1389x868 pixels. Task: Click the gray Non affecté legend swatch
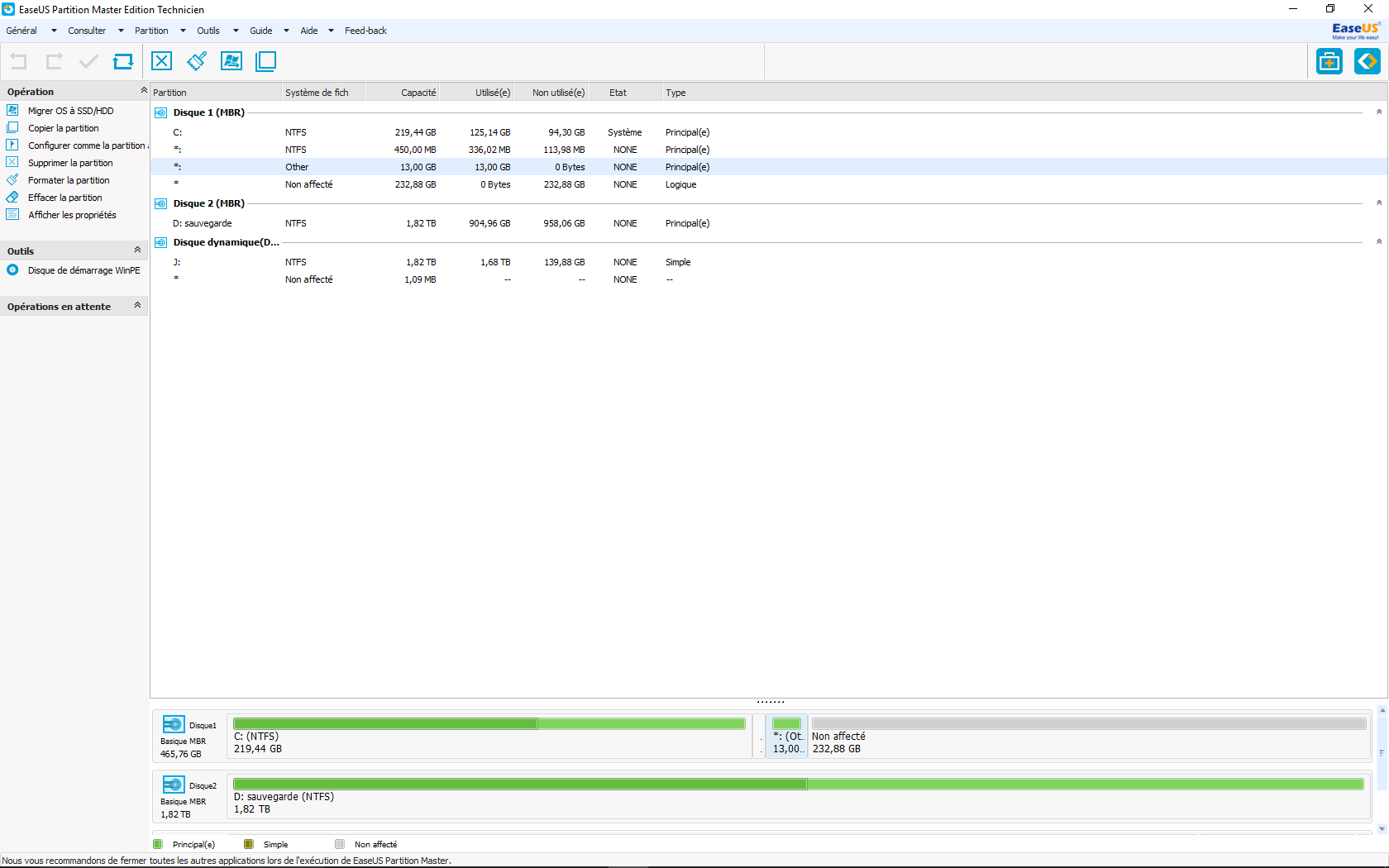pyautogui.click(x=340, y=844)
